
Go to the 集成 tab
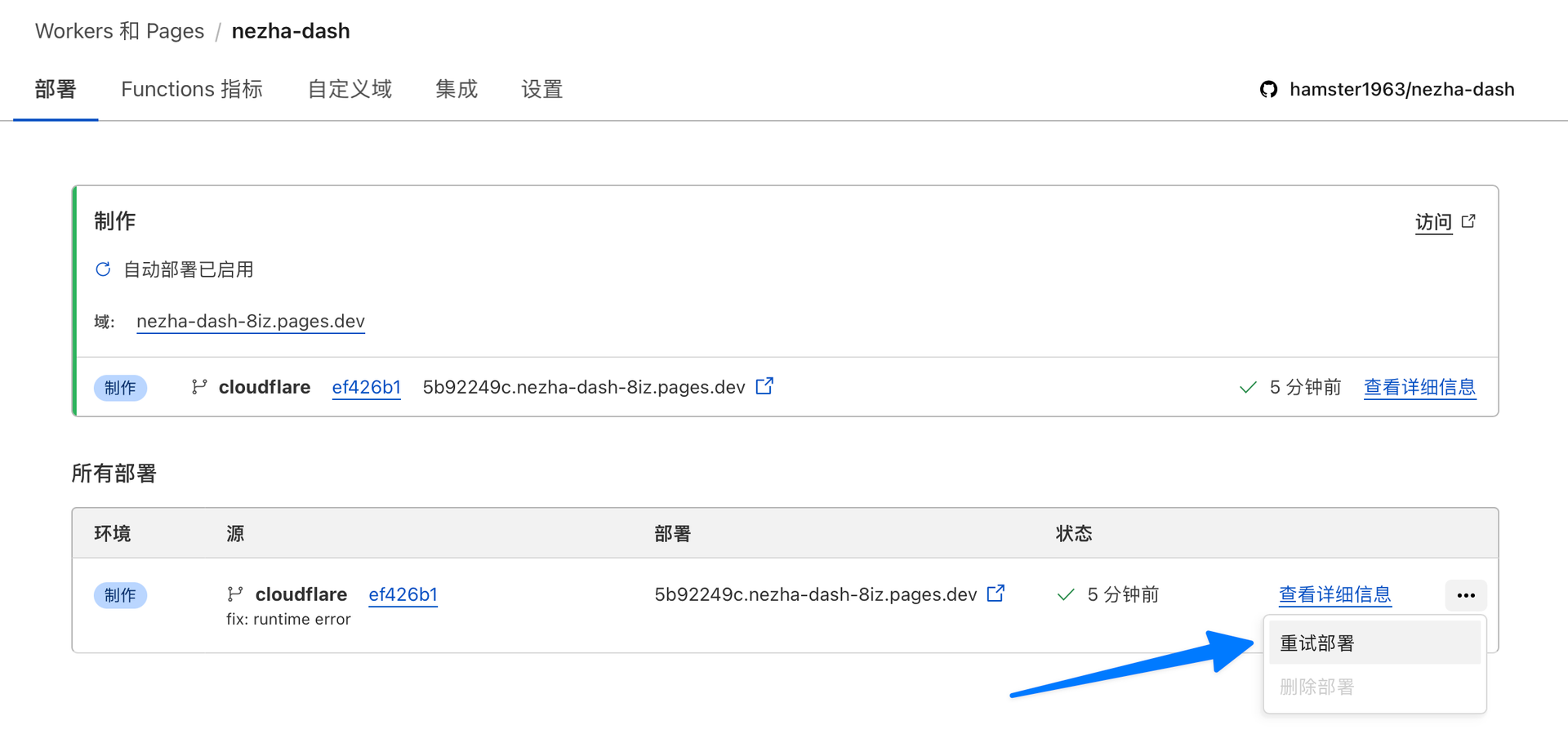coord(456,89)
